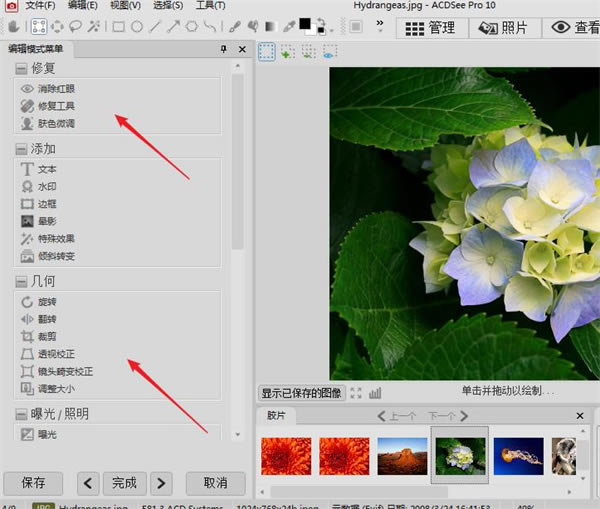Select the Line drawing tool
Viewport: 600px width, 509px height.
tap(155, 26)
